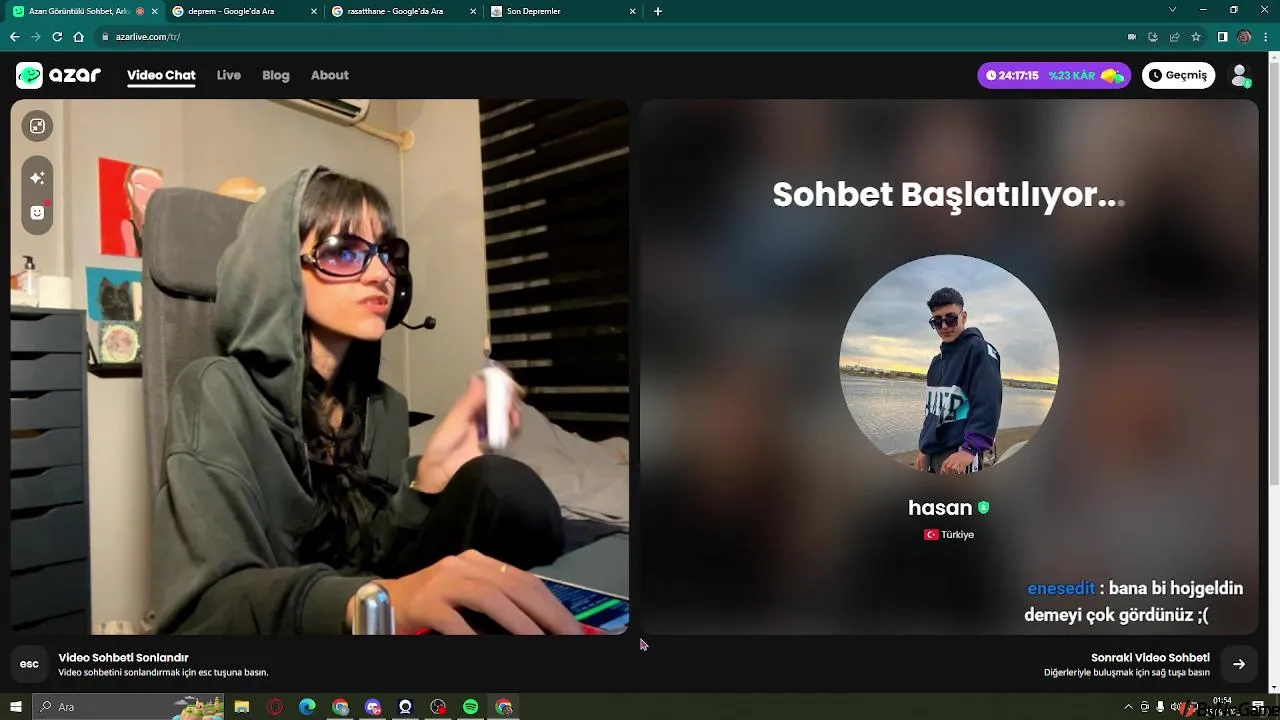1280x720 pixels.
Task: Toggle the browser side panel
Action: coord(1222,37)
